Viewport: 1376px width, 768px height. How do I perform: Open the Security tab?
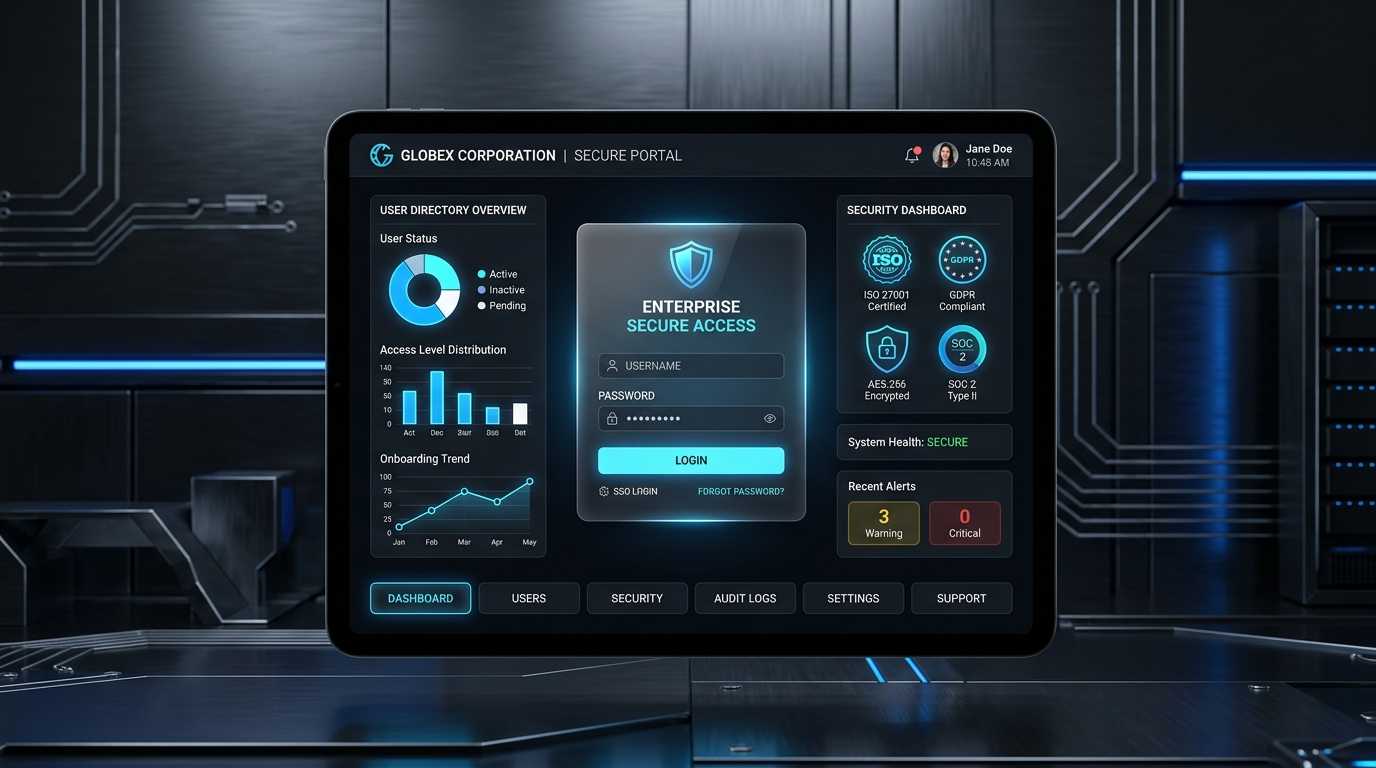637,598
